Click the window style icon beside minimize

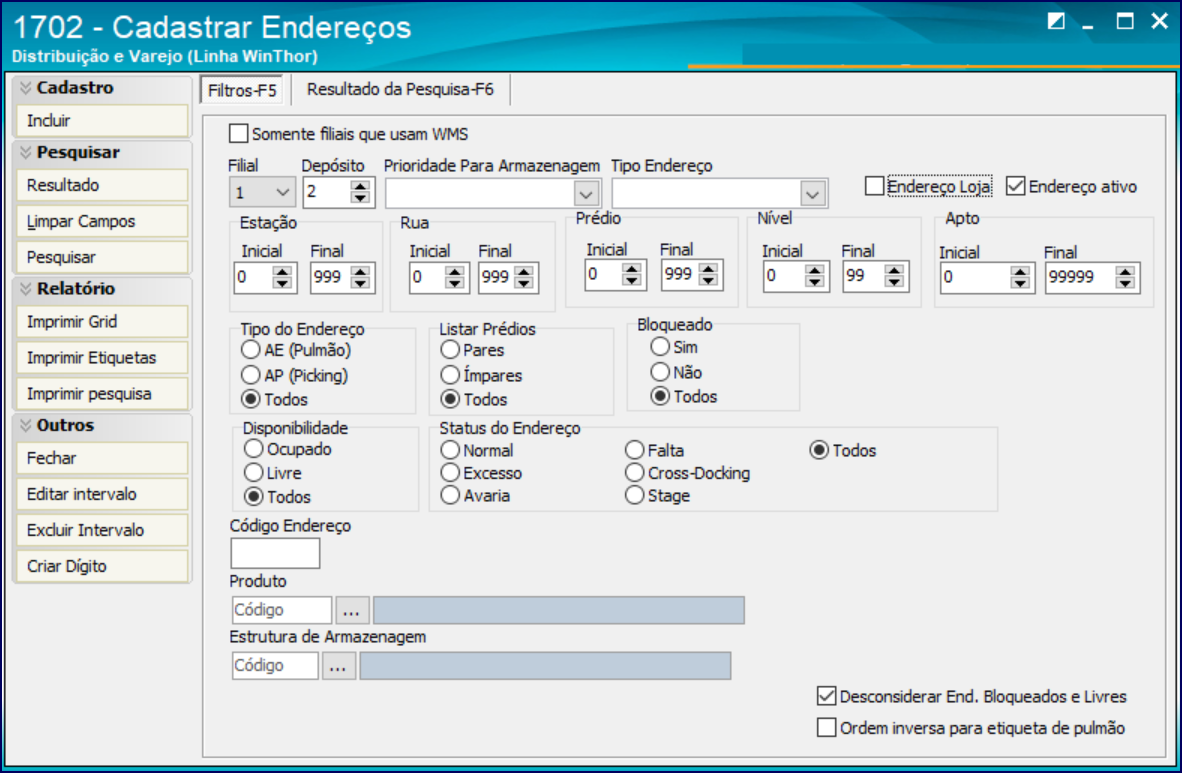click(1056, 21)
